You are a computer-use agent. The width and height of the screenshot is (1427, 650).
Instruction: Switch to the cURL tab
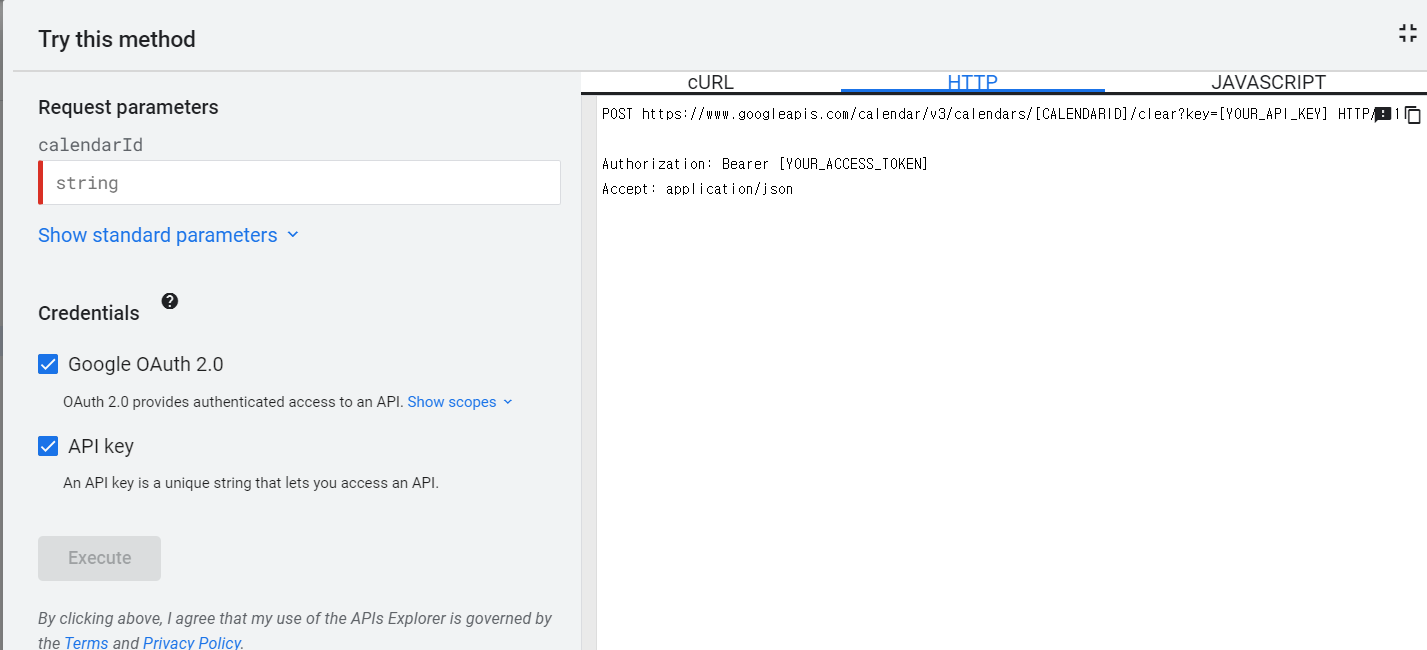click(711, 82)
